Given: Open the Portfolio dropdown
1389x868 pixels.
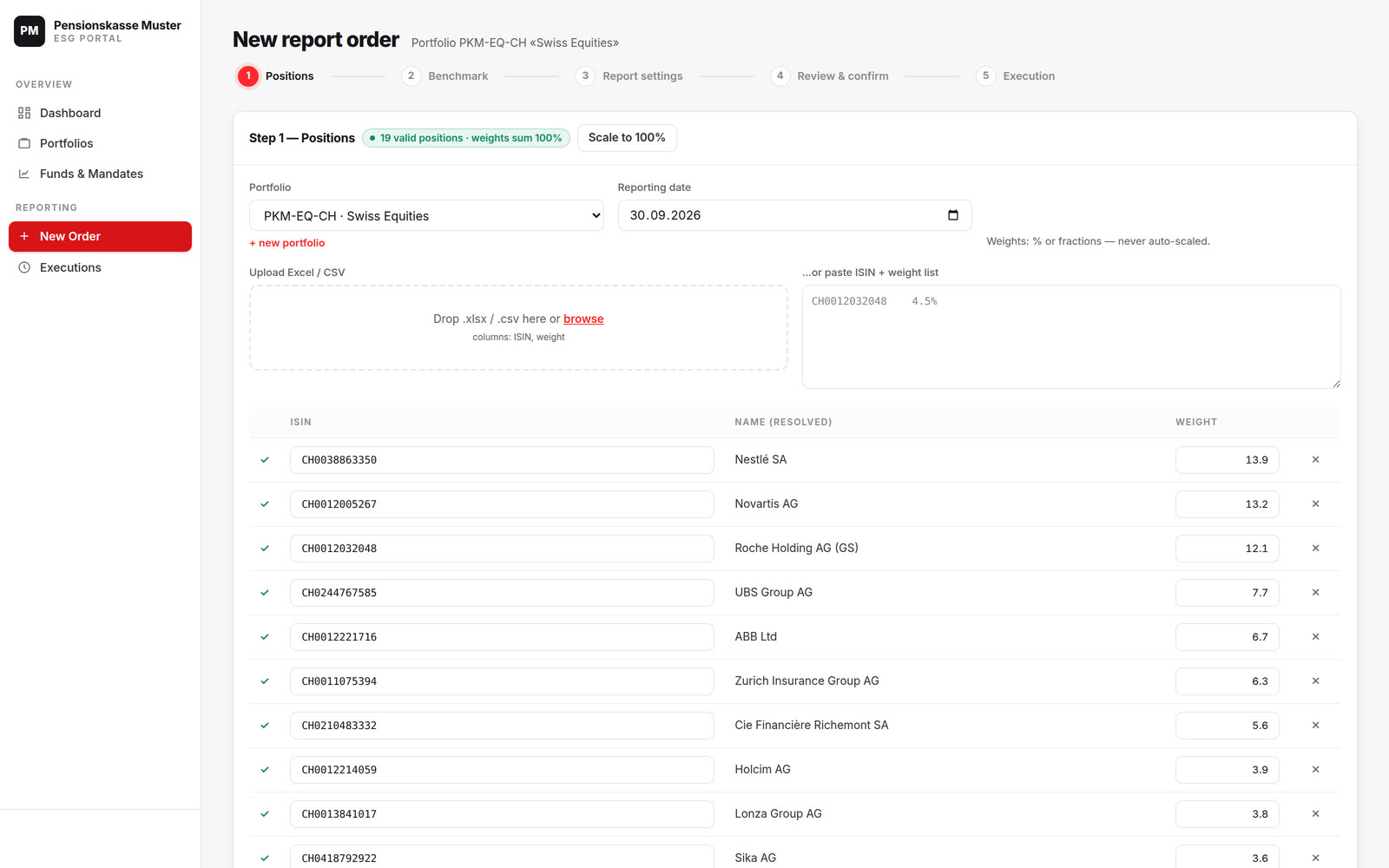Looking at the screenshot, I should (x=426, y=215).
